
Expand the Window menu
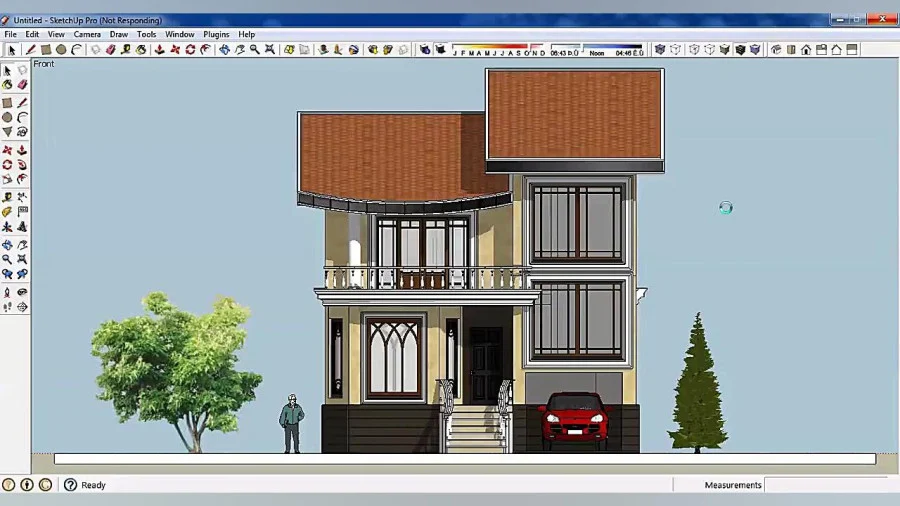click(180, 34)
